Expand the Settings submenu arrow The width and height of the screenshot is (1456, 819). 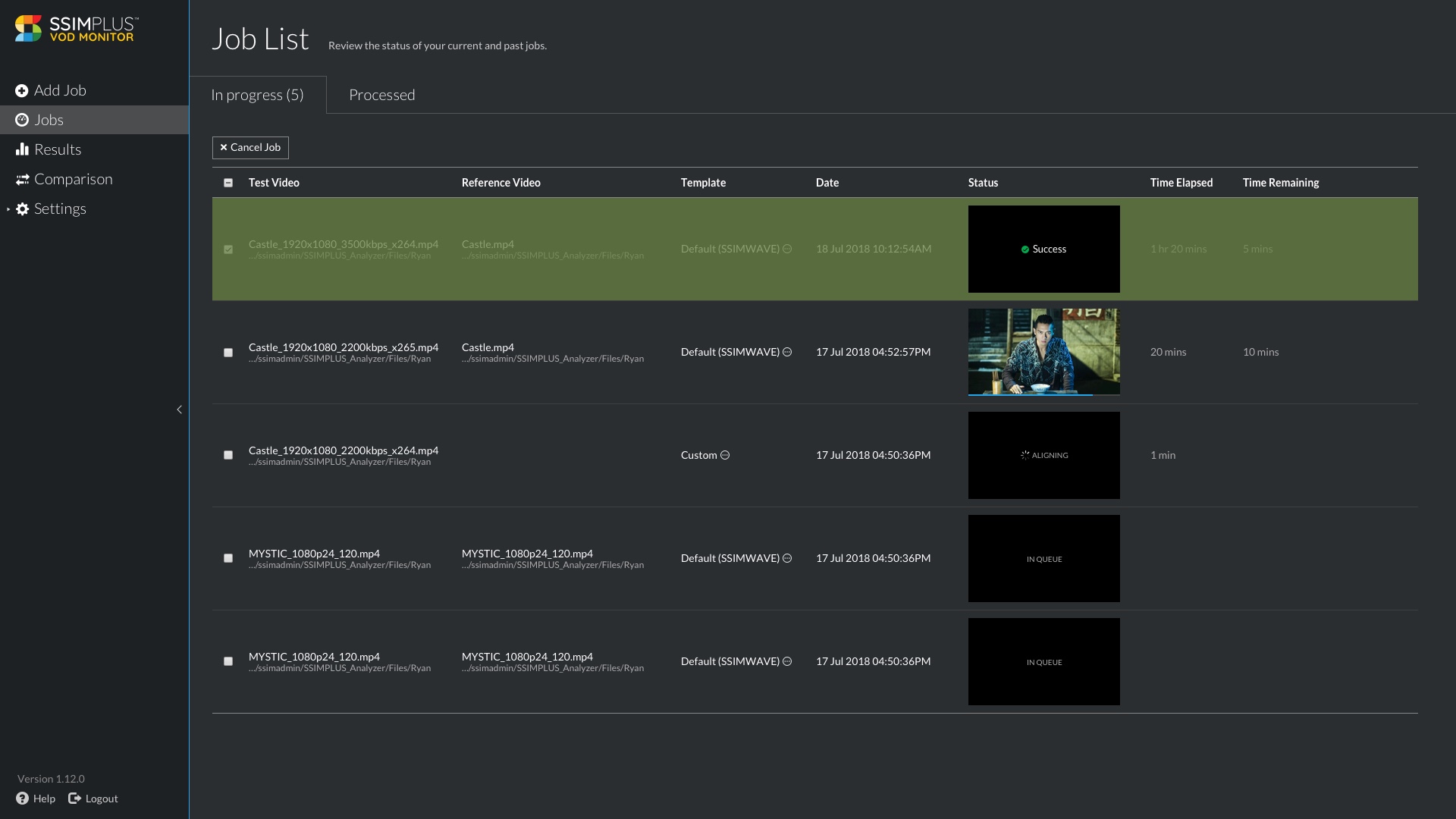(8, 209)
